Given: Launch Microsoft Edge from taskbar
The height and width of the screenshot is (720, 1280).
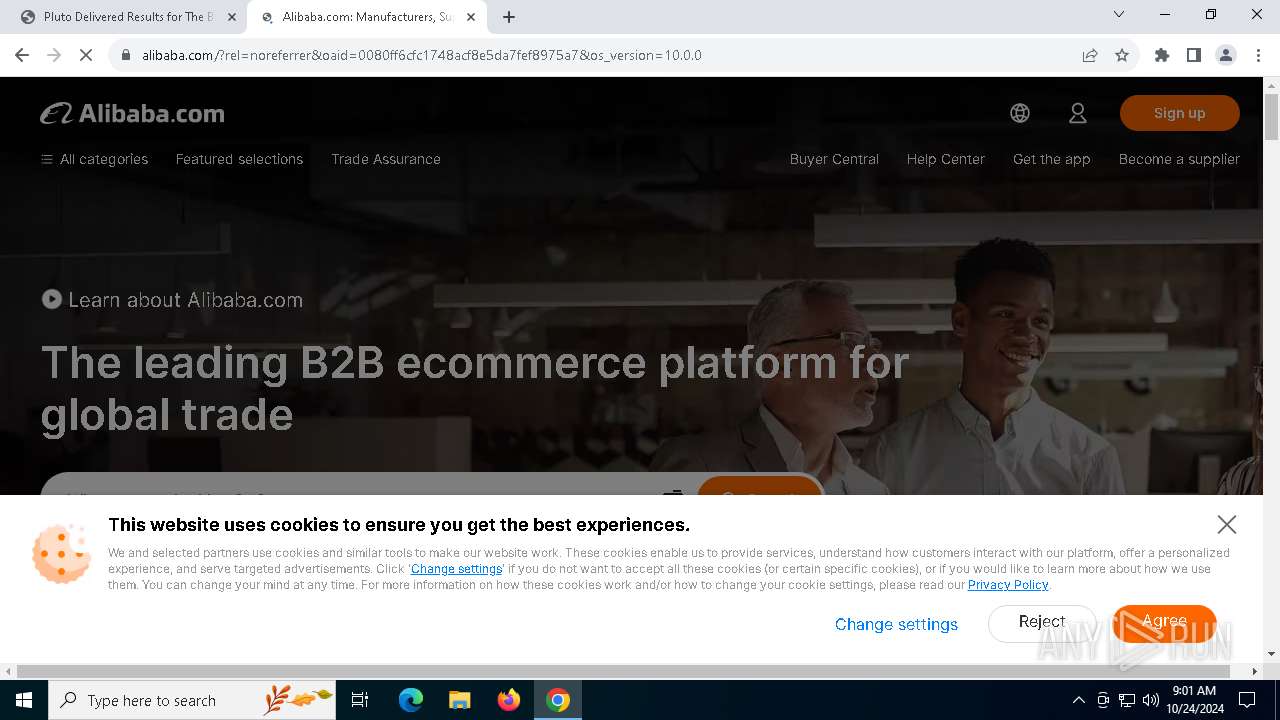Looking at the screenshot, I should (x=411, y=700).
